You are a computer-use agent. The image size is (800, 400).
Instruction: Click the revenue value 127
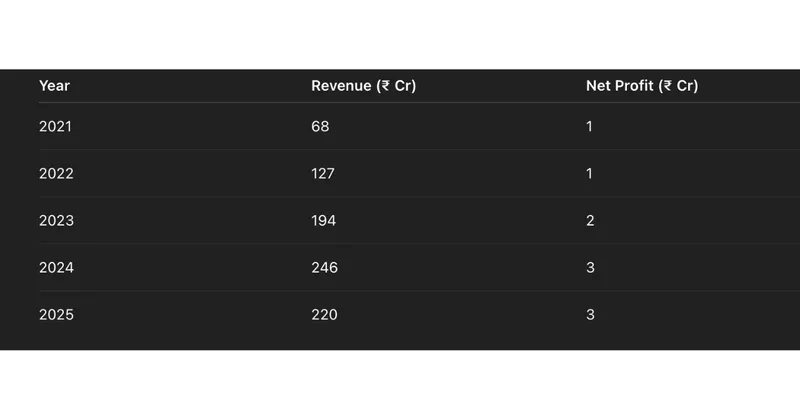[323, 173]
